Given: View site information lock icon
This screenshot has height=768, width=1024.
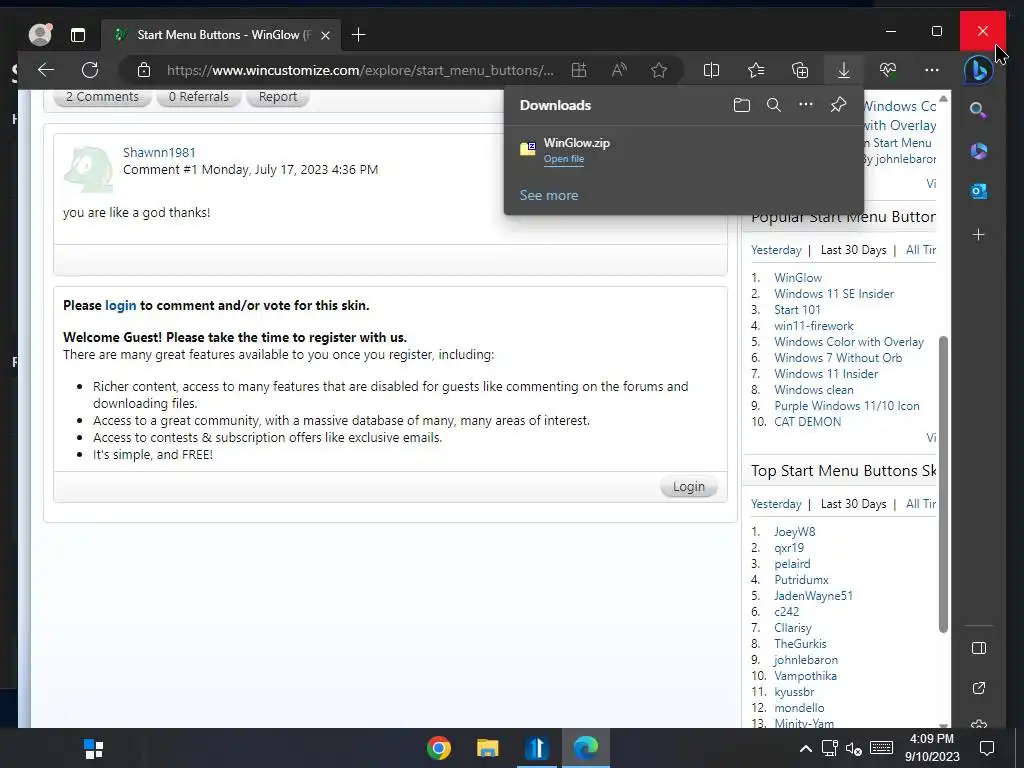Looking at the screenshot, I should (x=144, y=70).
